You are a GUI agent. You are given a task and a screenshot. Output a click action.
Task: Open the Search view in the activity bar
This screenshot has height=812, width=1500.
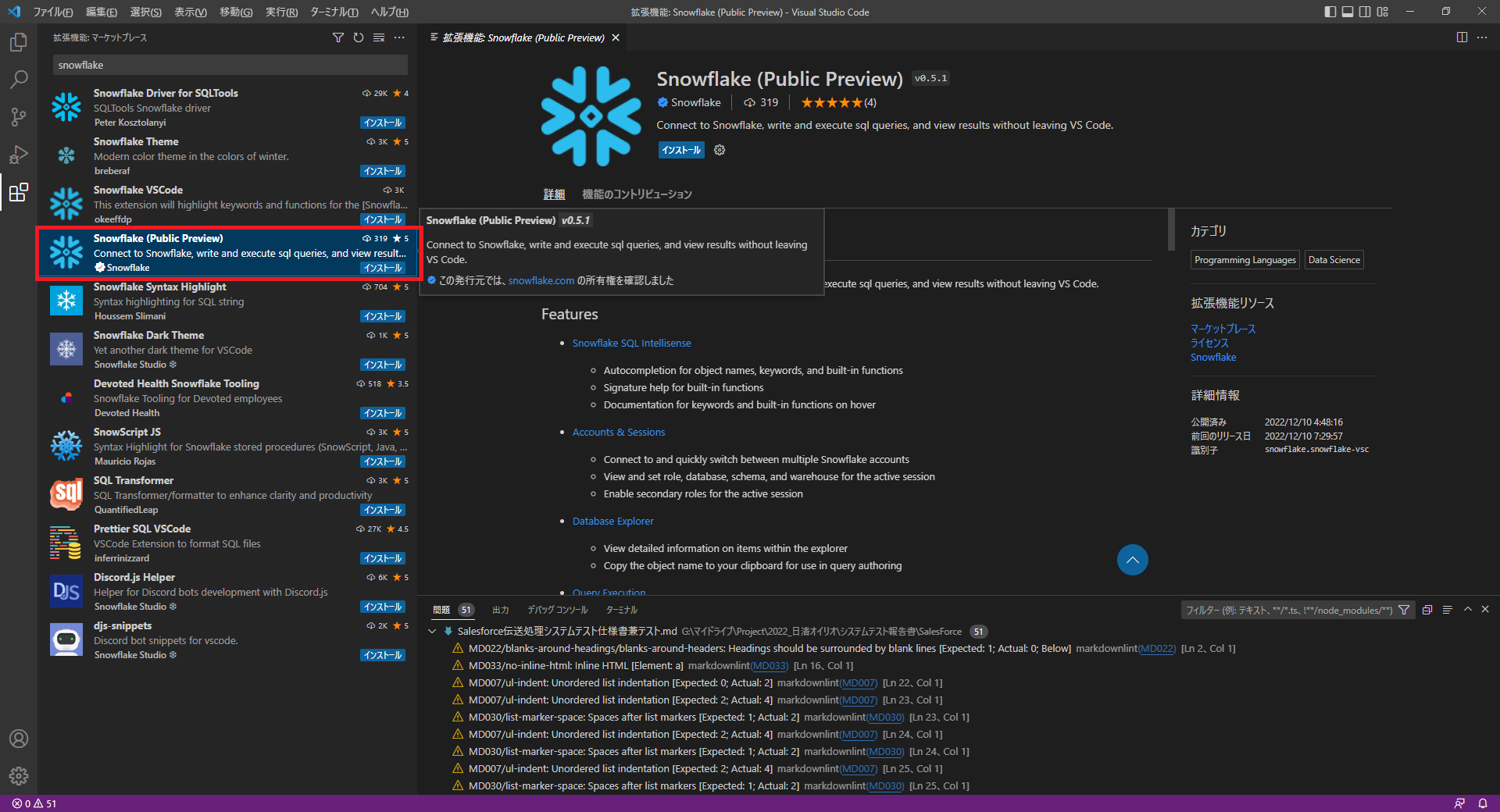[19, 79]
